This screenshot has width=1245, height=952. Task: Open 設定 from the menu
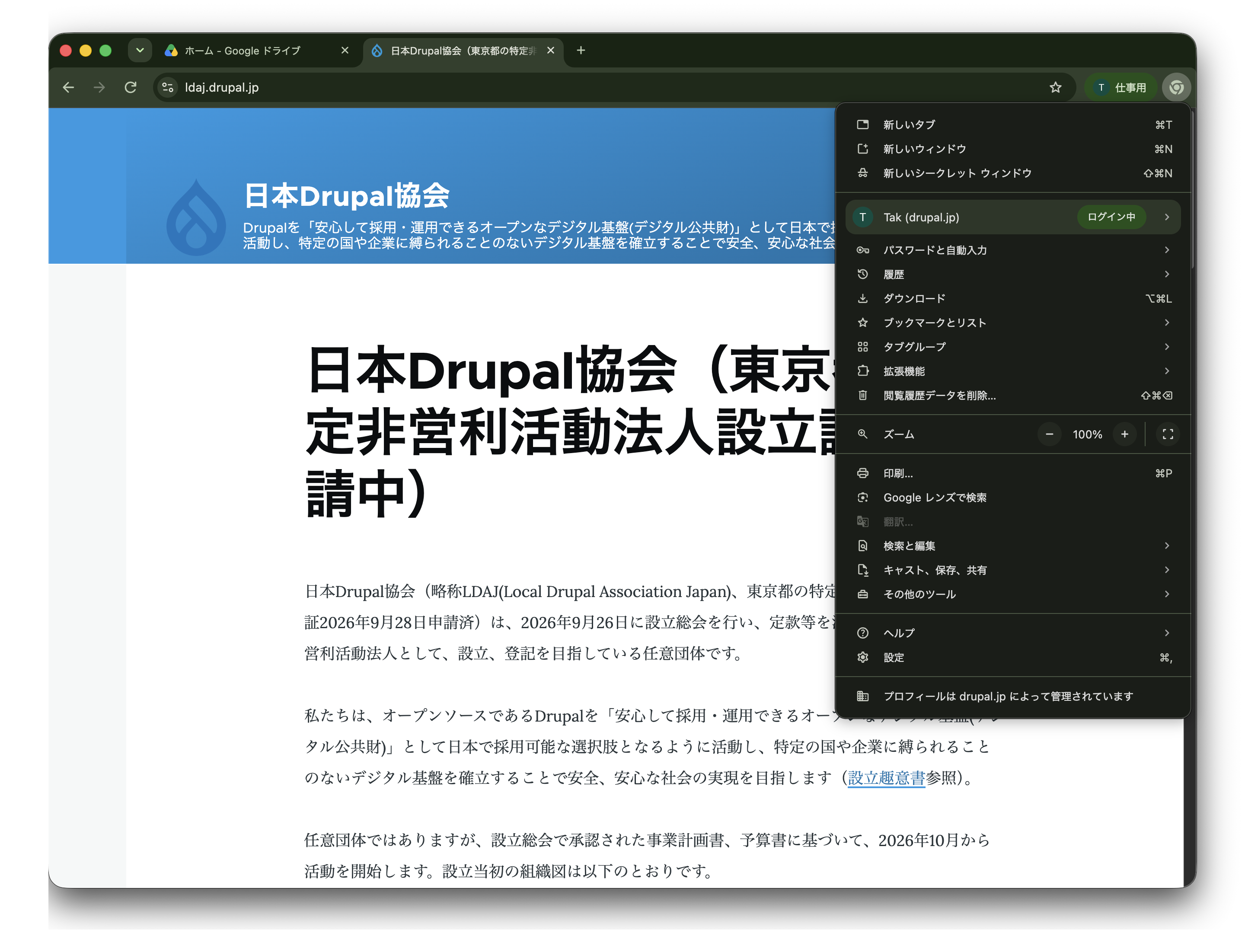1013,657
